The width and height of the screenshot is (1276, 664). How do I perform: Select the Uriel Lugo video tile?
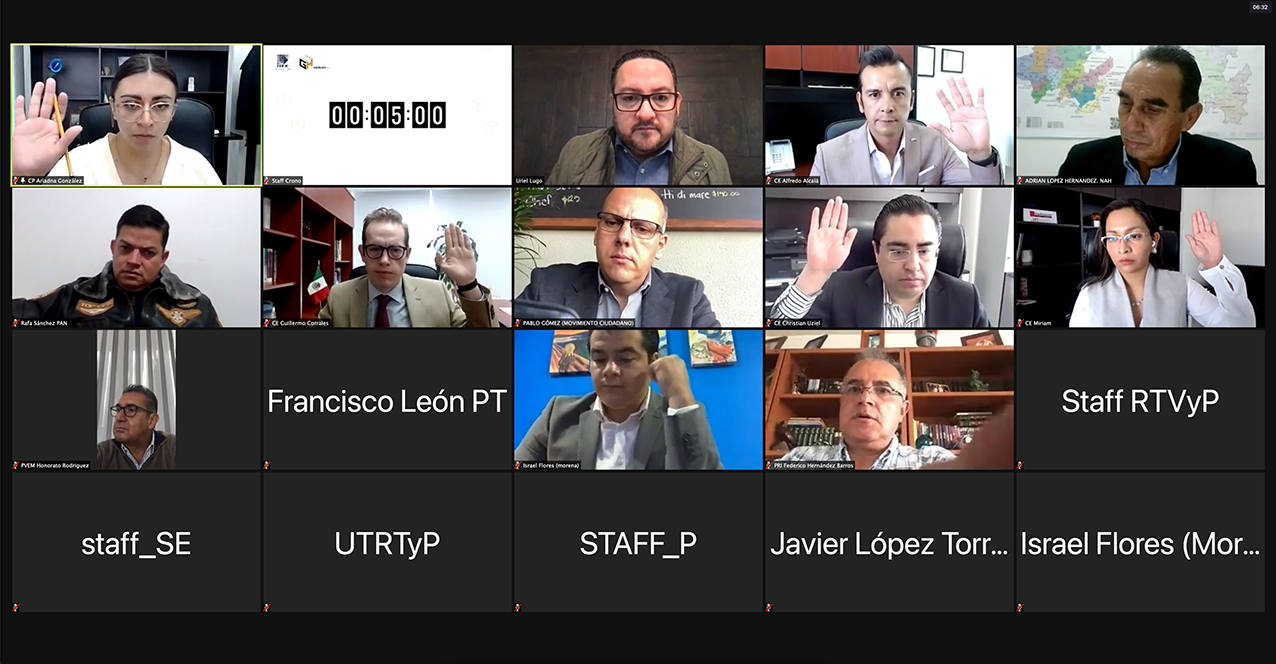(x=638, y=115)
